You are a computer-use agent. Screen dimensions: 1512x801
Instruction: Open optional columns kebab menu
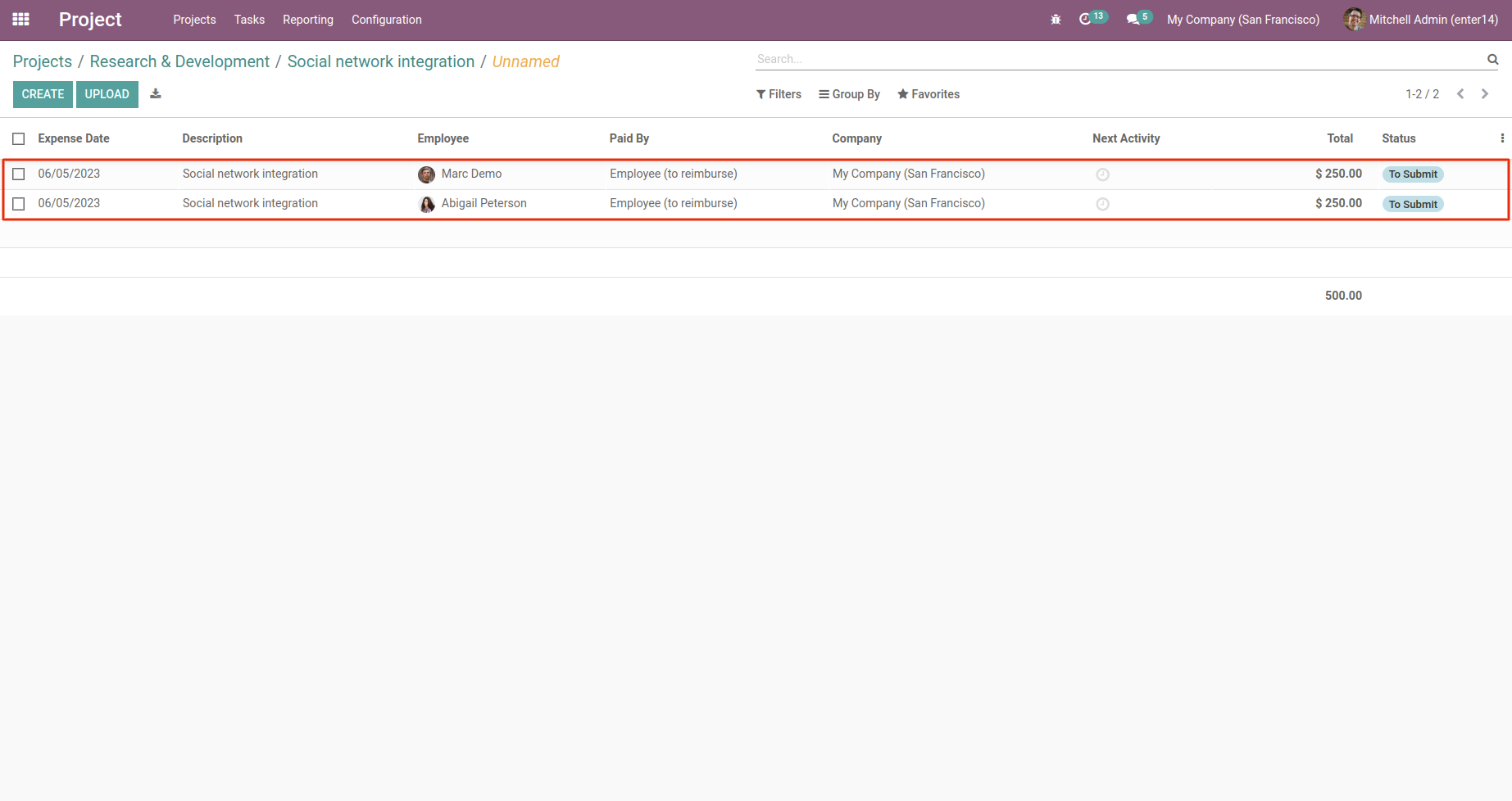[1502, 138]
